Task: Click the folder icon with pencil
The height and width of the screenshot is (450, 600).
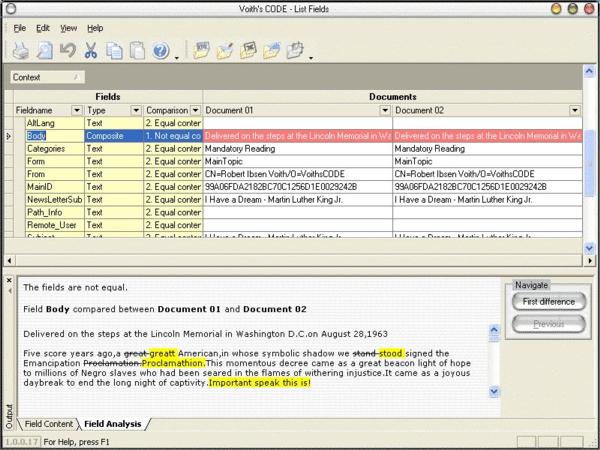Action: pyautogui.click(x=225, y=51)
